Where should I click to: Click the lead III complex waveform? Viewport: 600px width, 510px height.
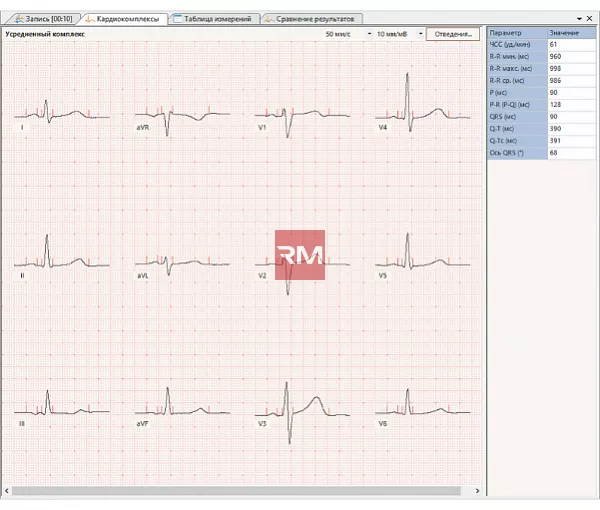click(62, 402)
